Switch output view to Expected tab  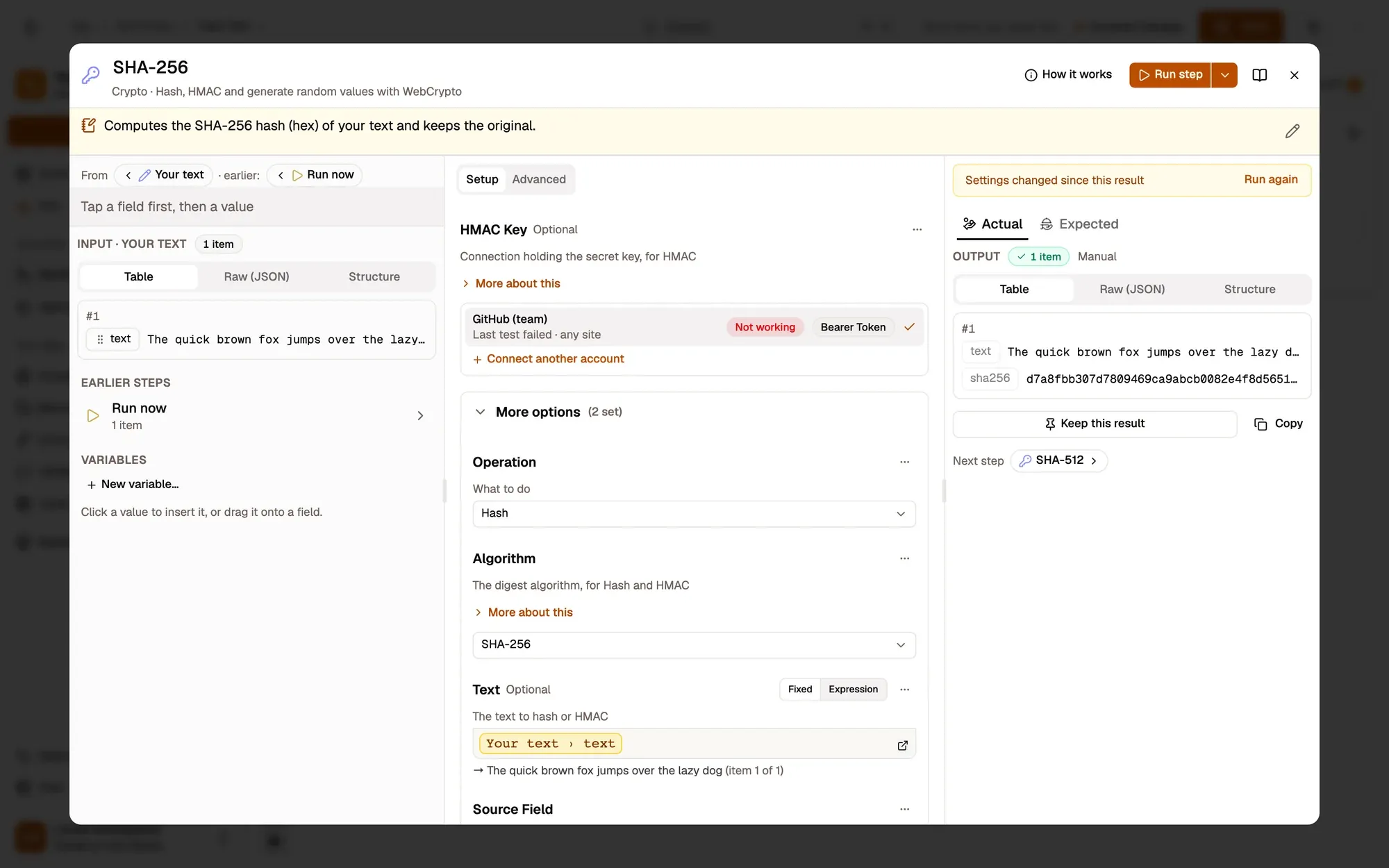pyautogui.click(x=1079, y=224)
